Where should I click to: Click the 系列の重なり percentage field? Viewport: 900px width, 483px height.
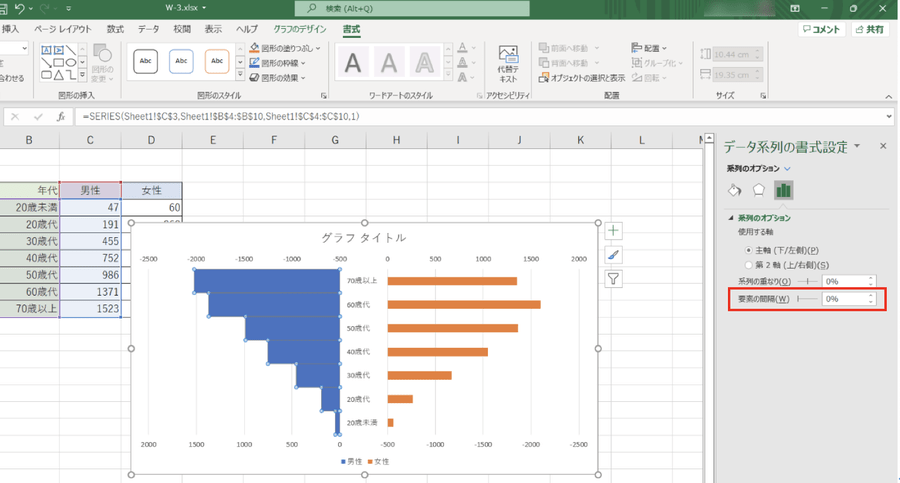coord(843,282)
